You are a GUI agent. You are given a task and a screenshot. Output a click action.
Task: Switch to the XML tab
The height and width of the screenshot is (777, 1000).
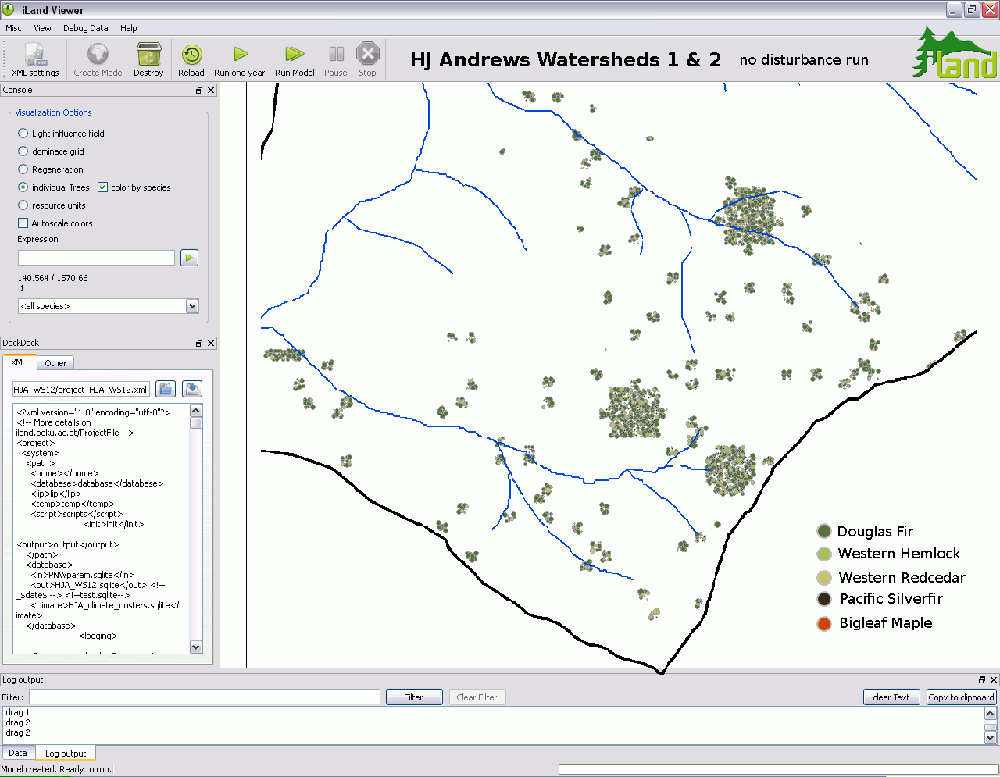(x=18, y=362)
